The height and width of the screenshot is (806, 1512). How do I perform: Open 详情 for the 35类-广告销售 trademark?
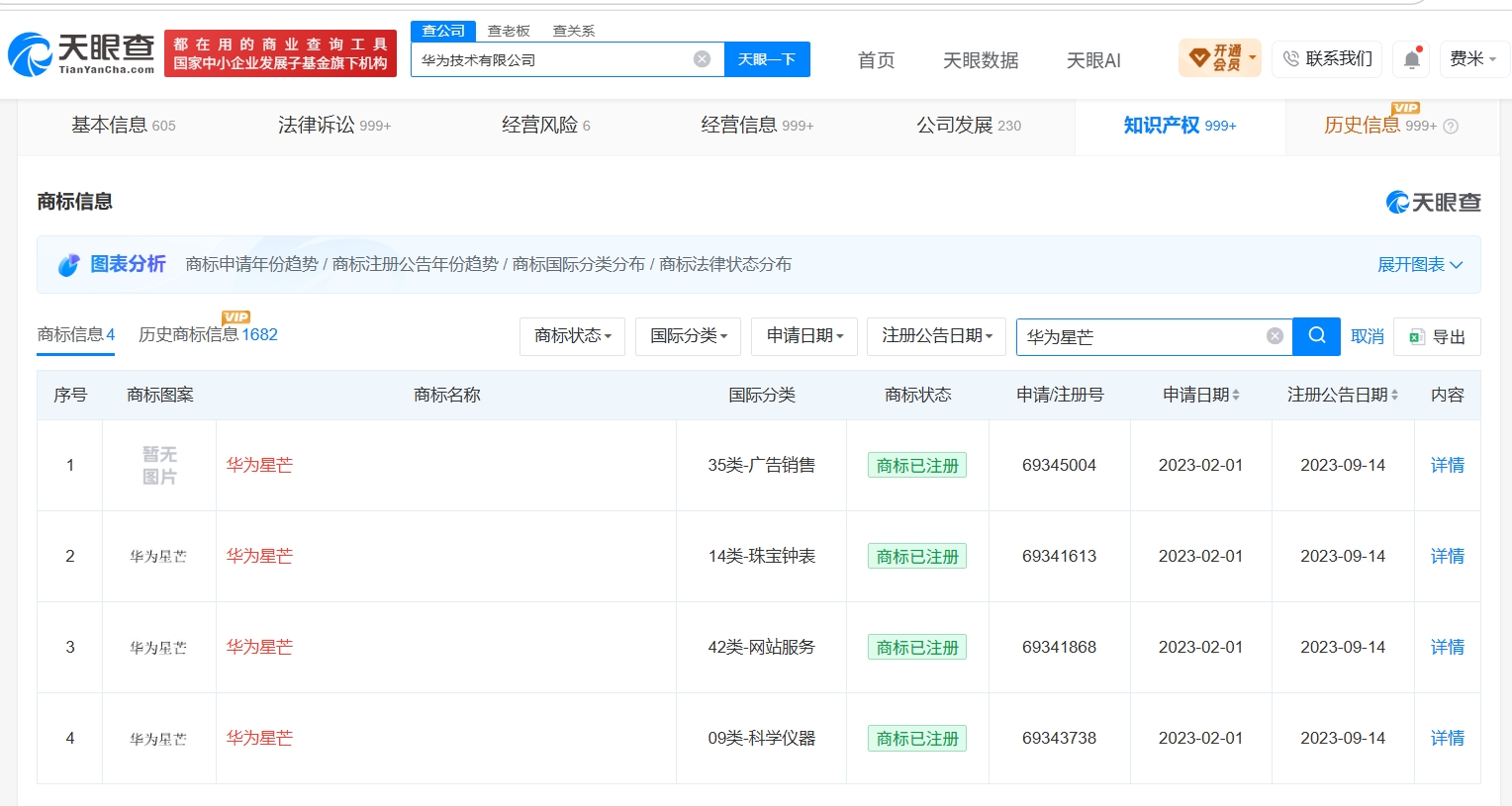(x=1448, y=466)
